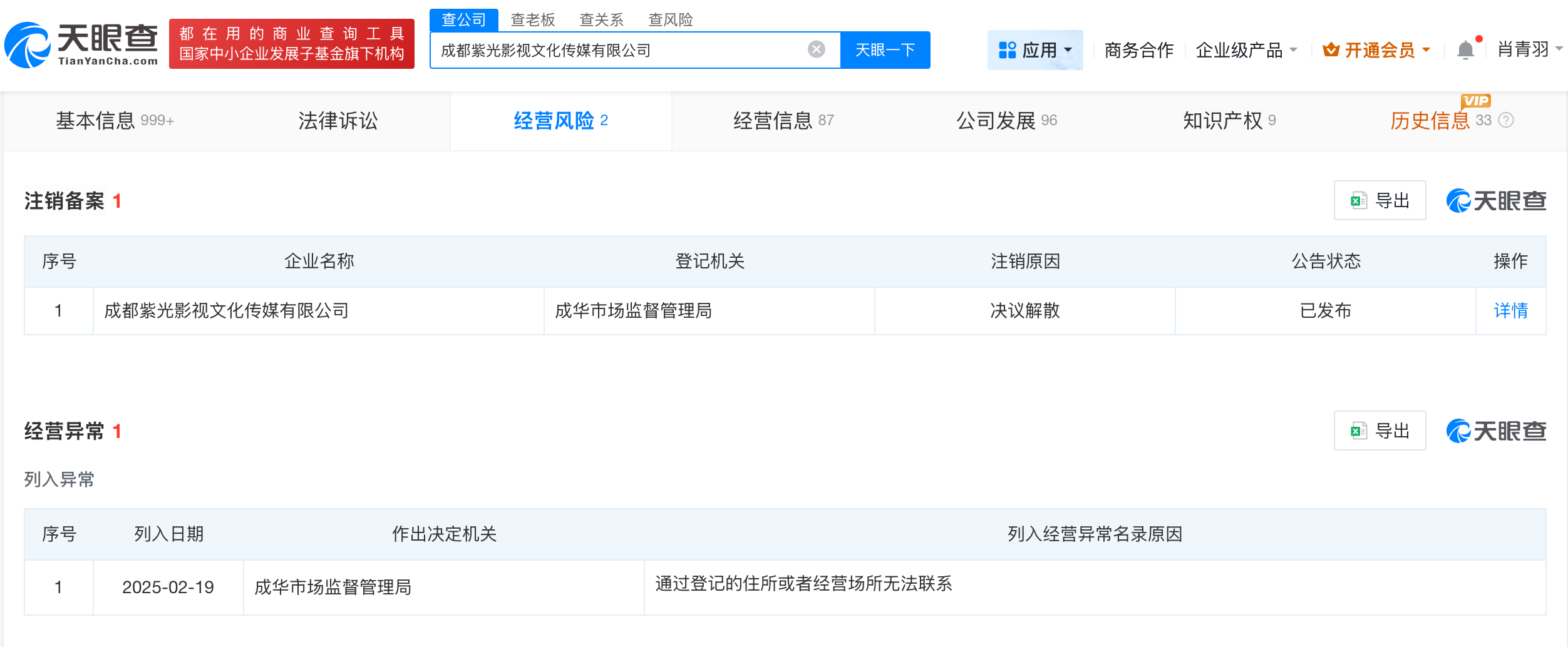Click the VIP badge above 历史信息
This screenshot has height=647, width=1568.
point(1475,101)
